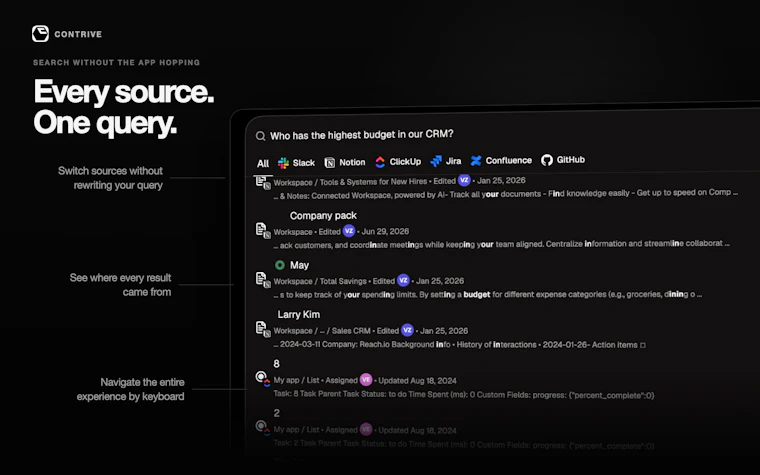Click VE avatar in task 8 row
Image resolution: width=760 pixels, height=475 pixels.
(x=366, y=380)
